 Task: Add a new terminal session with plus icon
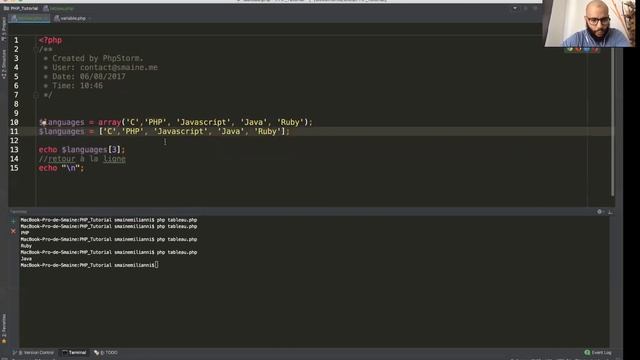tap(13, 221)
